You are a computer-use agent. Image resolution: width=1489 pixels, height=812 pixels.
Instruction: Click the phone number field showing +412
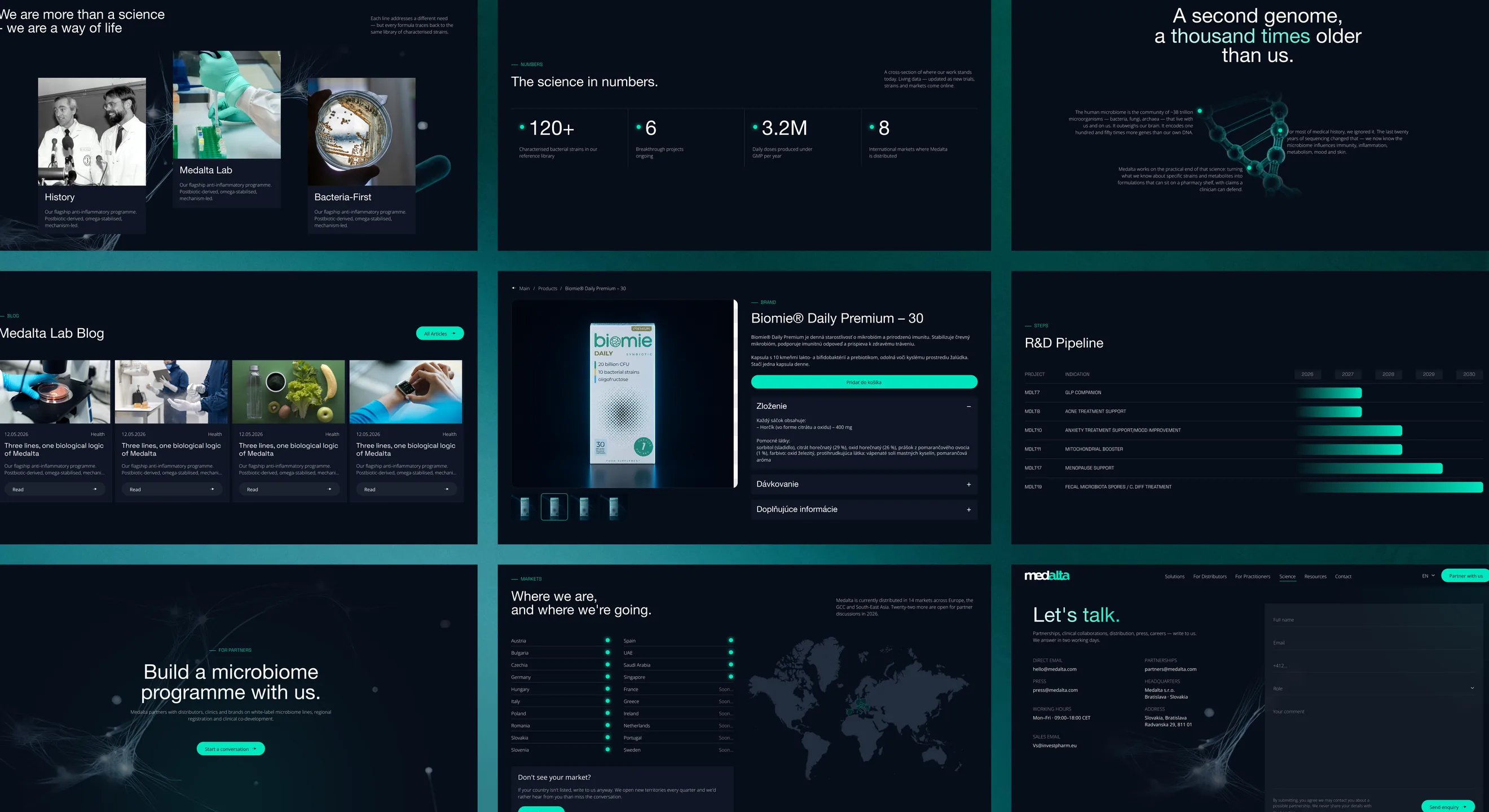click(1373, 666)
